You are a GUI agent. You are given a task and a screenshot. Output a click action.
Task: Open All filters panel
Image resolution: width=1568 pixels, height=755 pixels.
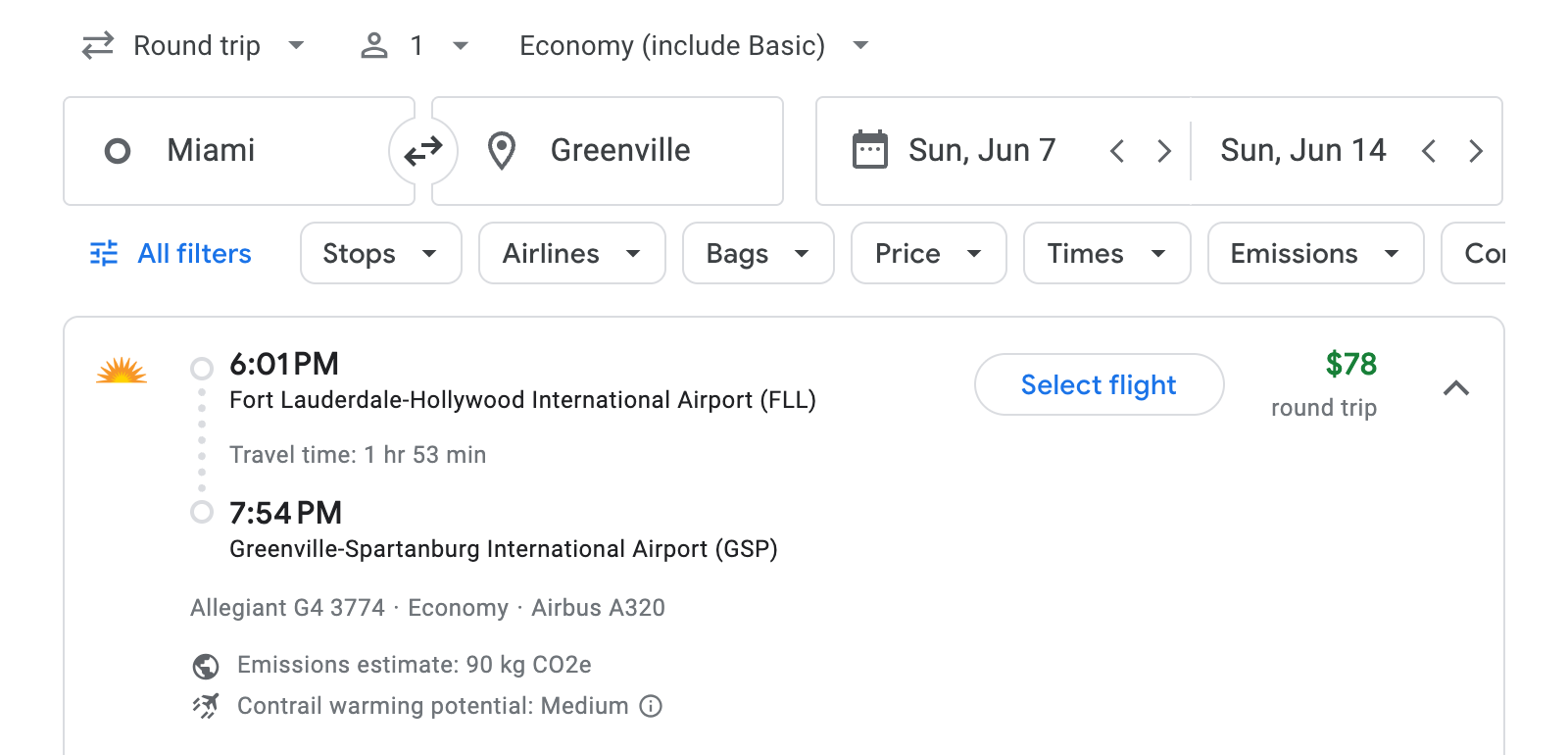pyautogui.click(x=171, y=254)
